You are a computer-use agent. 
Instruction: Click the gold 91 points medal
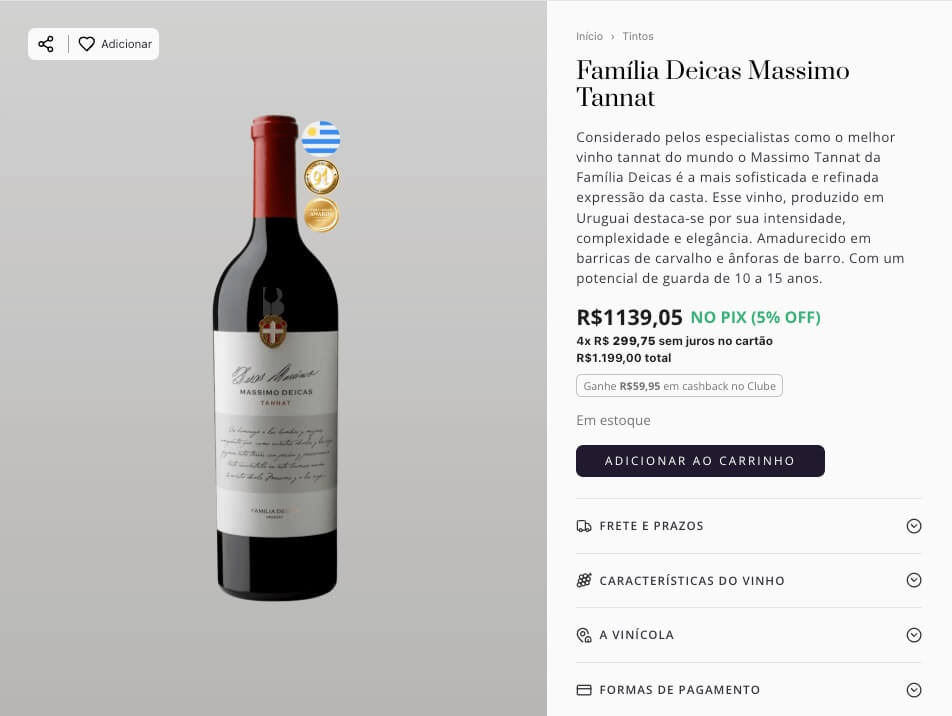point(321,177)
